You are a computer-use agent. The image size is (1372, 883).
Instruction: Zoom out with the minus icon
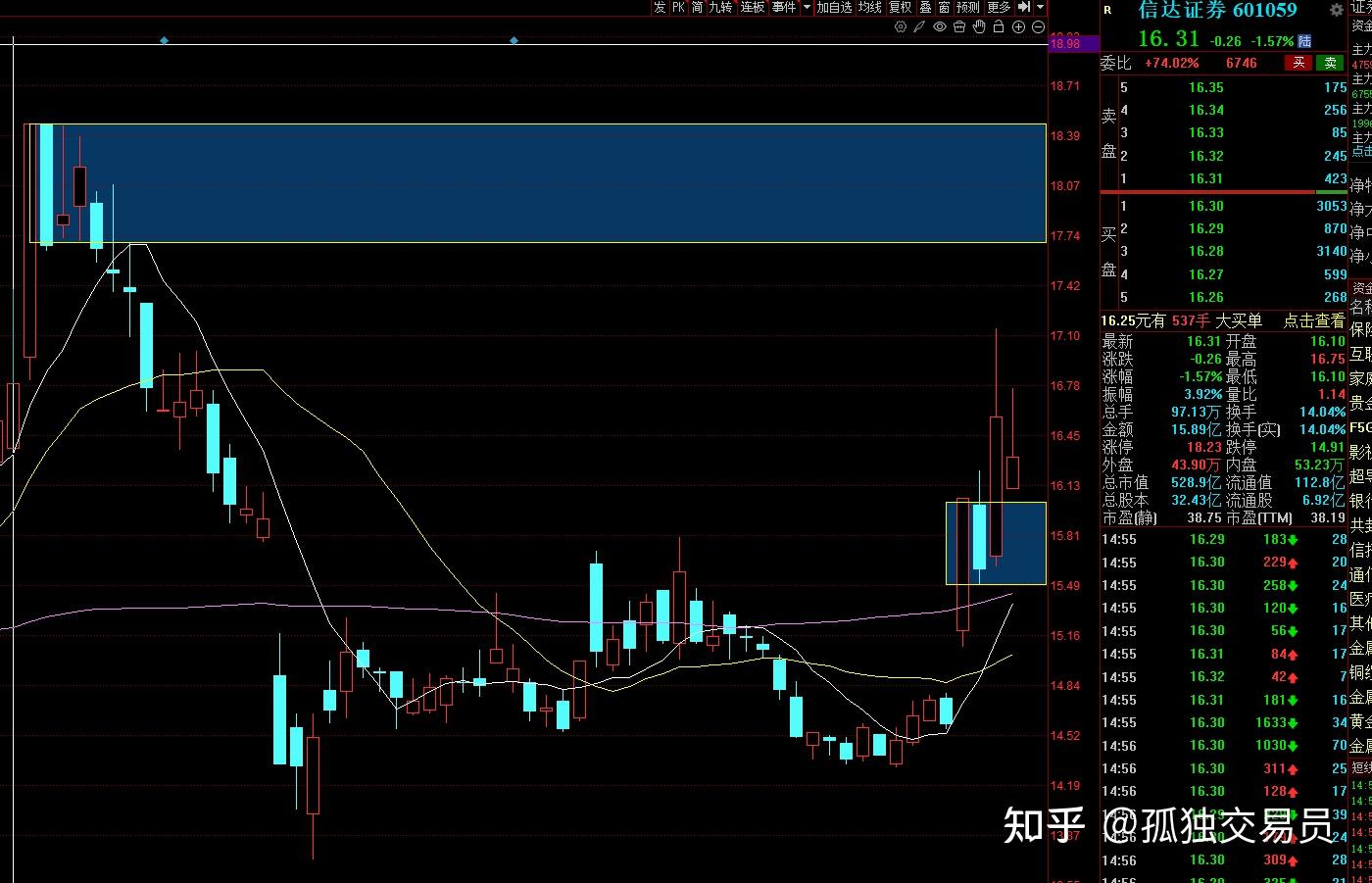click(x=1039, y=27)
